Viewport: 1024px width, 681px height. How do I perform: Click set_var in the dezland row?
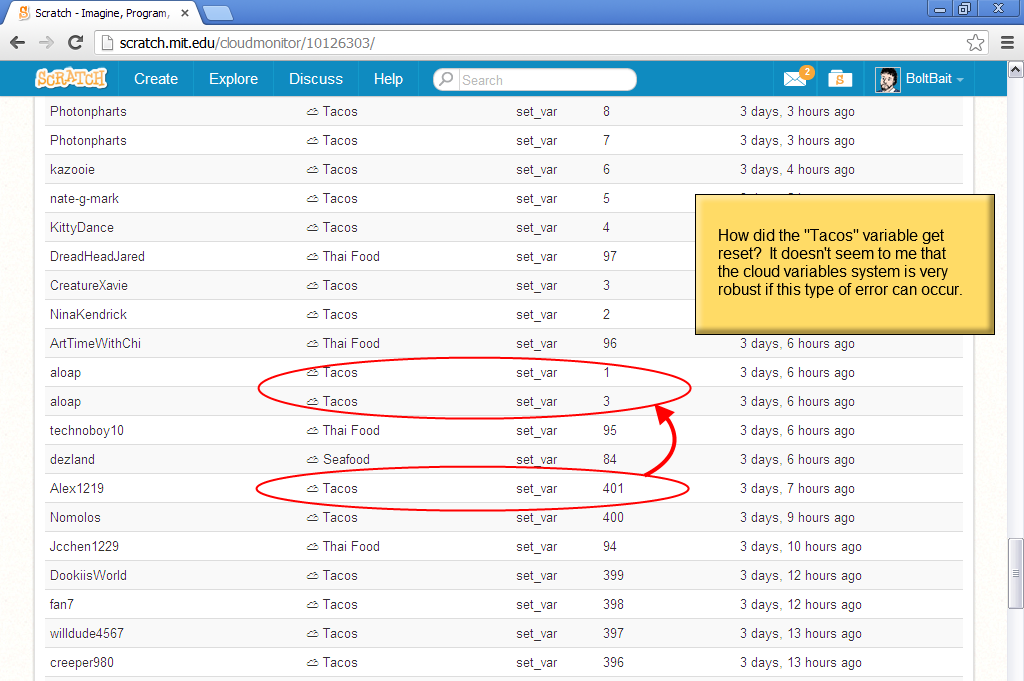click(x=536, y=460)
